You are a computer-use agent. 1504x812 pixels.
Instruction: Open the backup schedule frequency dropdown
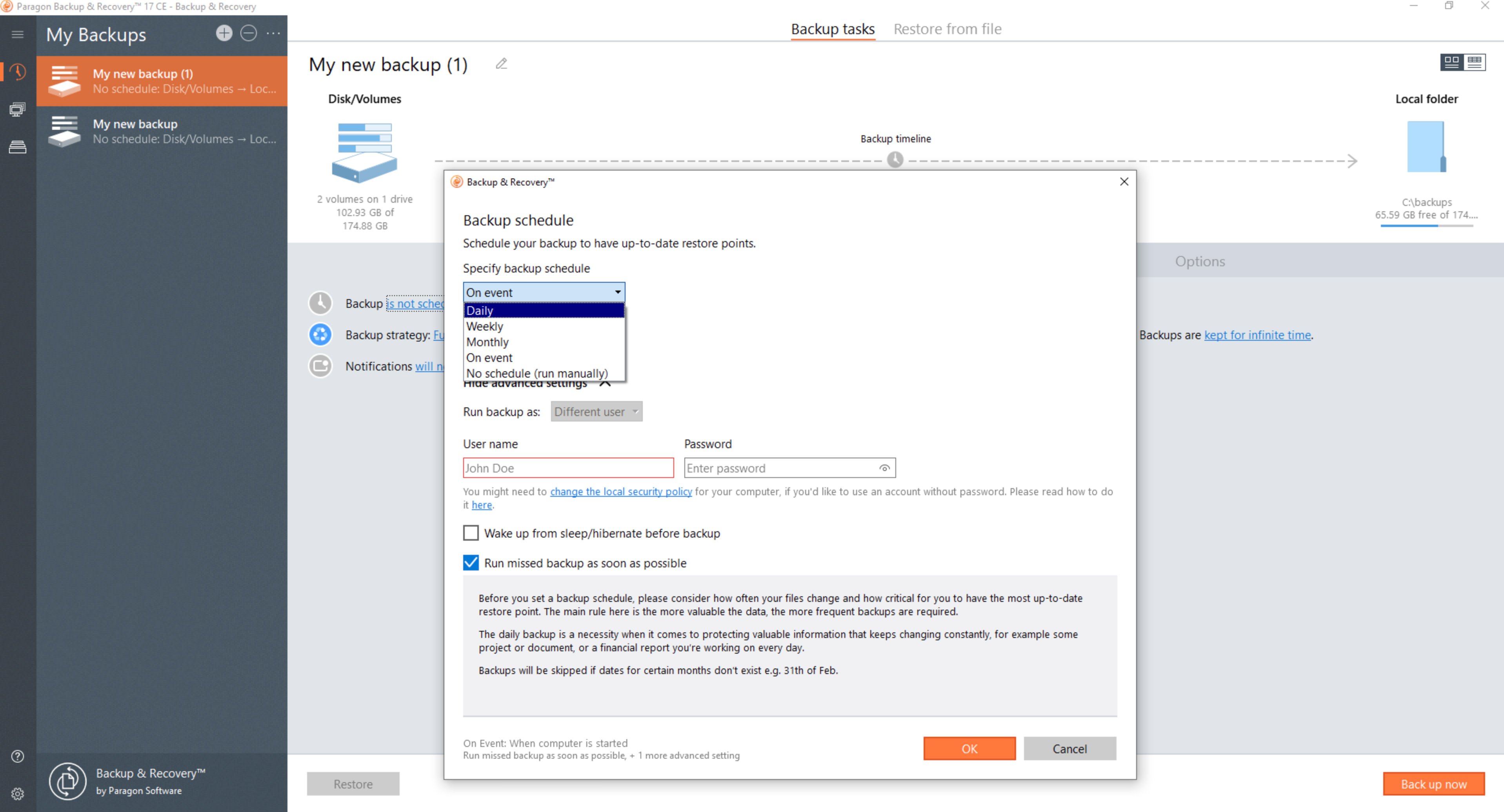(543, 291)
